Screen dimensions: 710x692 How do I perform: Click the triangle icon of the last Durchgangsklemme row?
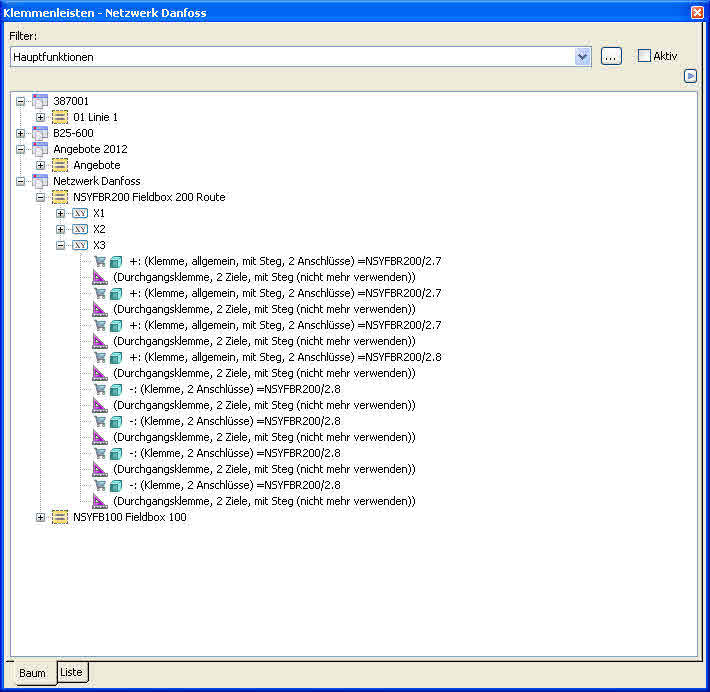coord(100,501)
